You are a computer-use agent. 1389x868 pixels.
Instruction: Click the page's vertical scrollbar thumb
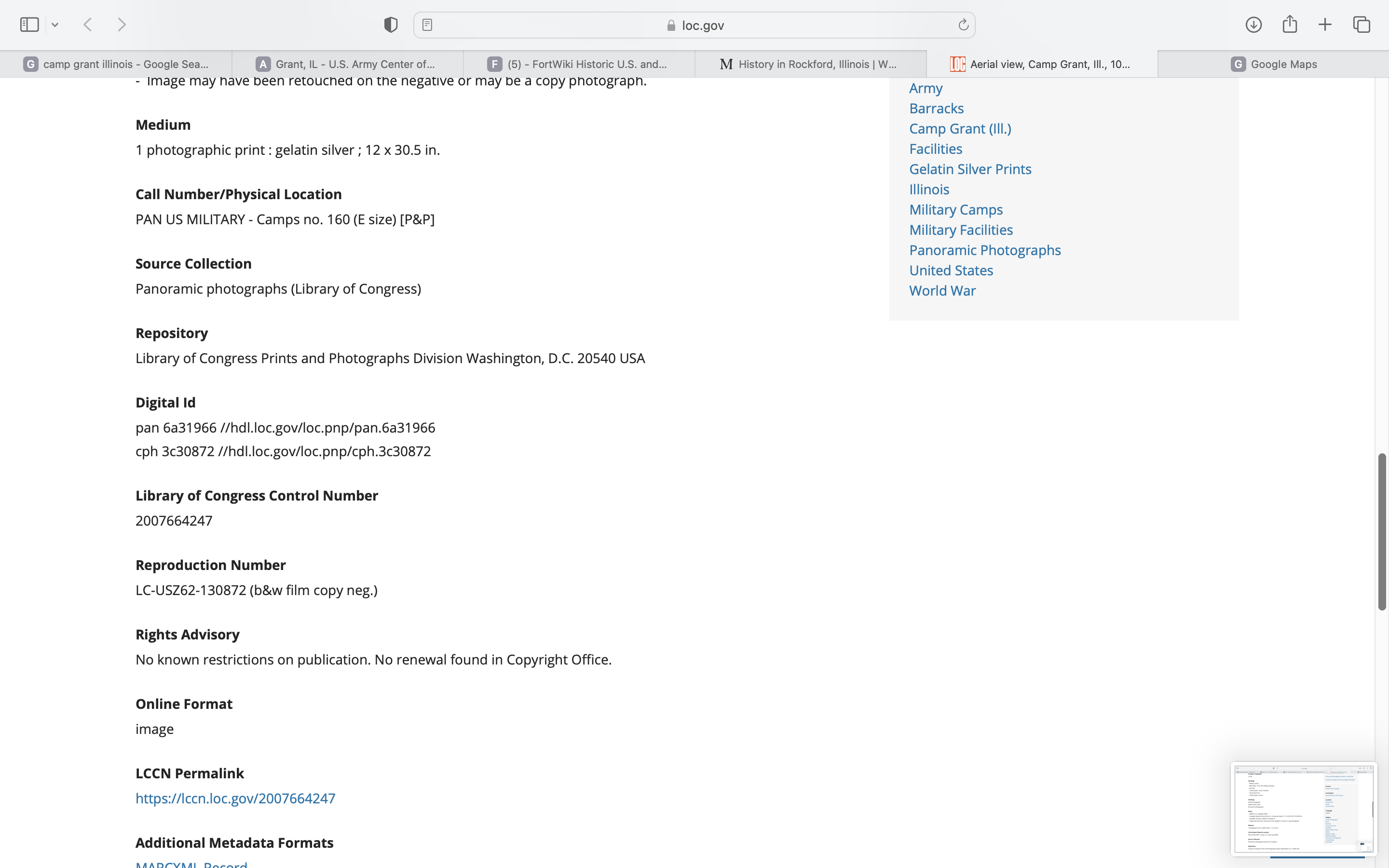click(1382, 531)
